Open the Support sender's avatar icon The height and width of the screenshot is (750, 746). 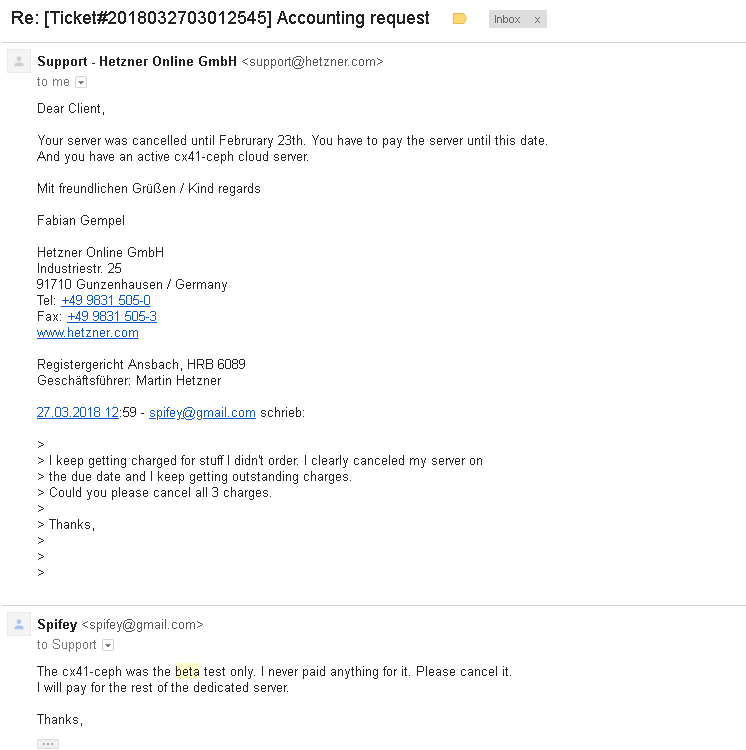19,61
